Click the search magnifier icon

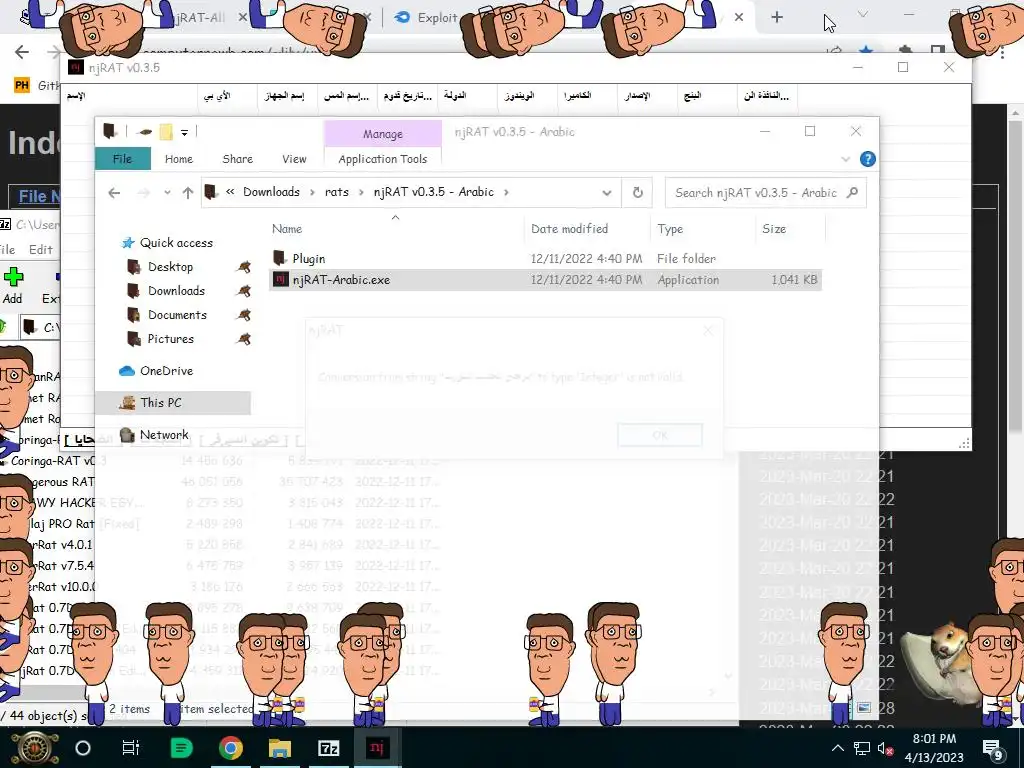click(852, 193)
